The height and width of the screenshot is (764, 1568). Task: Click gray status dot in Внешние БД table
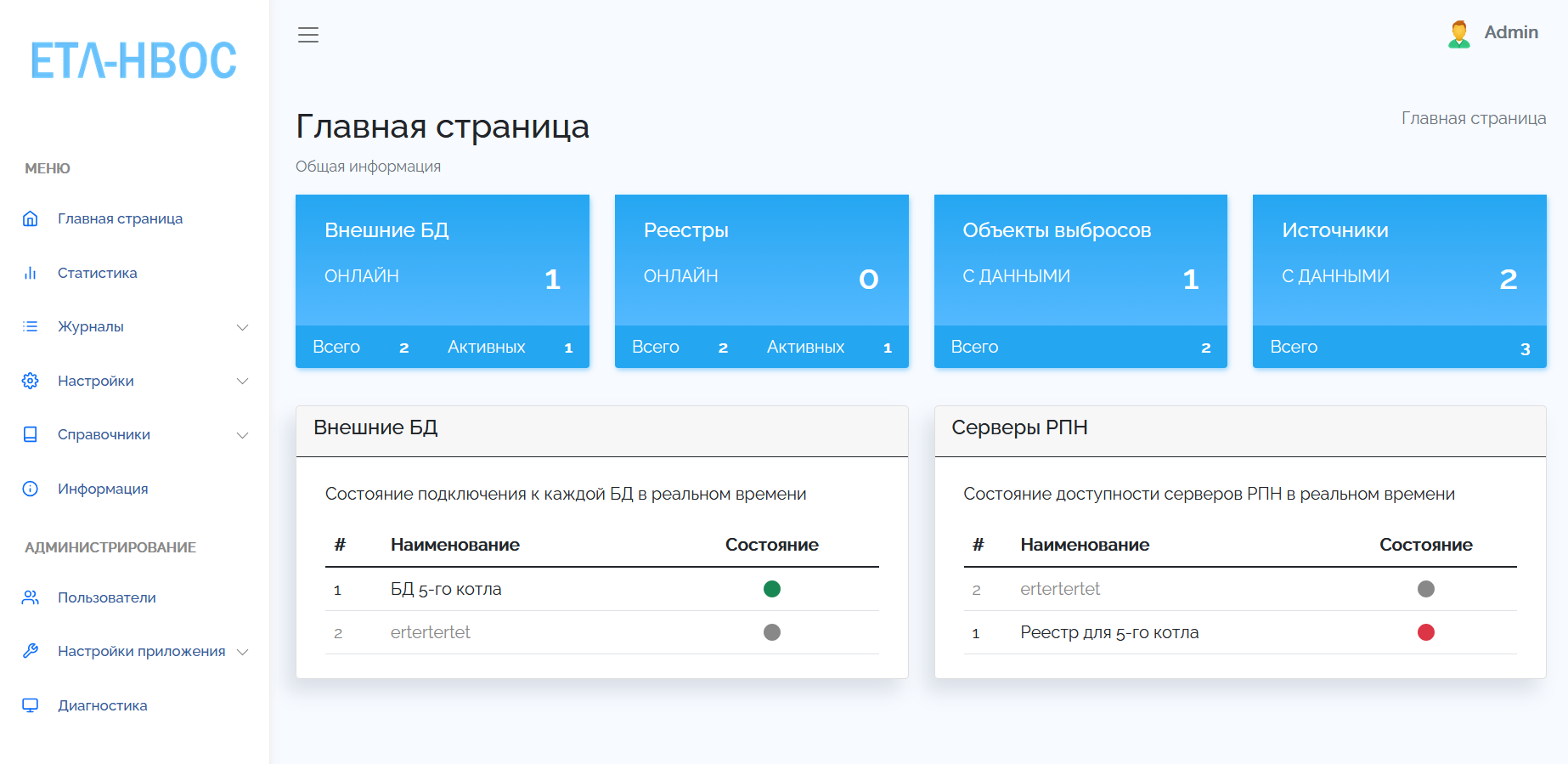click(x=772, y=632)
